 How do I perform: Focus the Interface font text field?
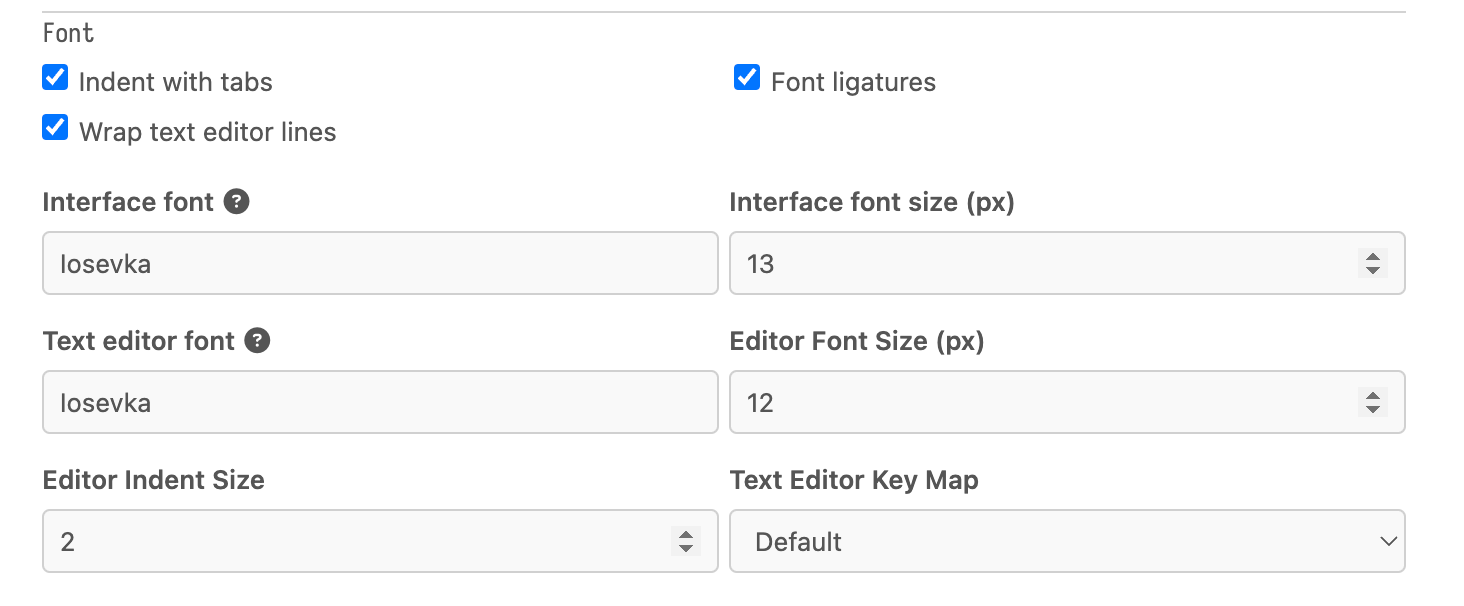point(380,264)
